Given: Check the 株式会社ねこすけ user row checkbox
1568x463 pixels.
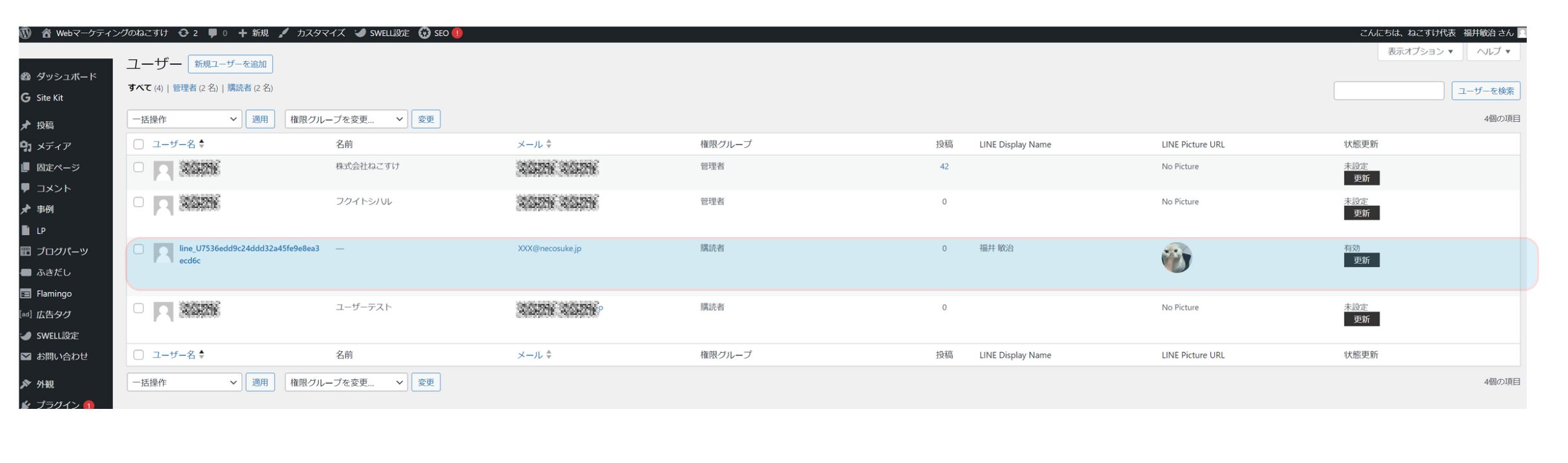Looking at the screenshot, I should (139, 167).
